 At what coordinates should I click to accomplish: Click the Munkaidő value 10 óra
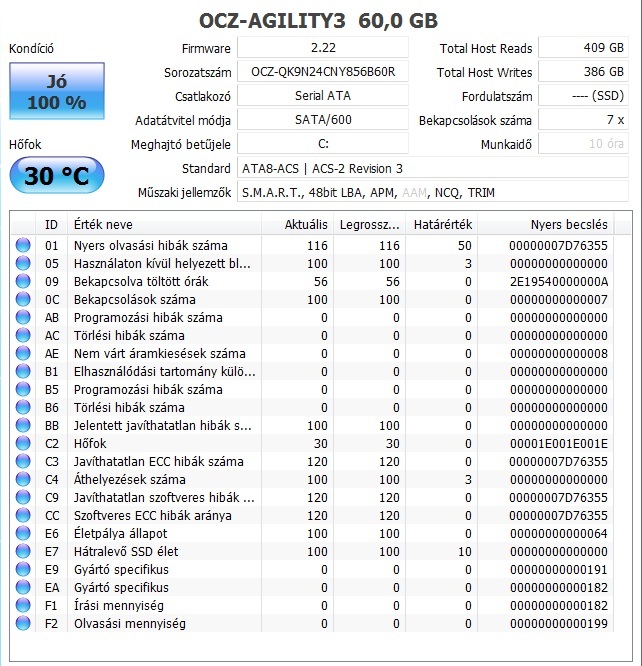pyautogui.click(x=583, y=144)
